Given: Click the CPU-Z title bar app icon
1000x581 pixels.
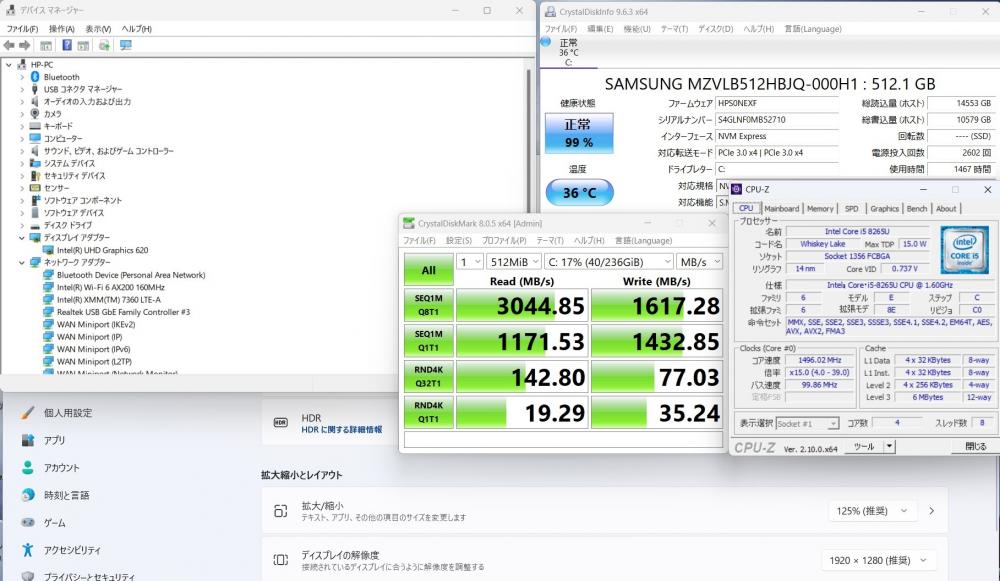Looking at the screenshot, I should pyautogui.click(x=737, y=189).
